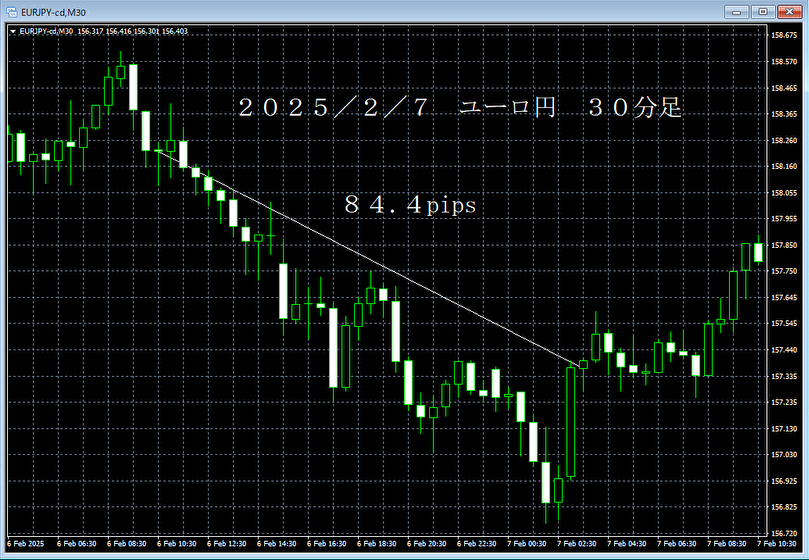Click price label 156.720 on the scale
This screenshot has height=560, width=809.
coord(784,533)
